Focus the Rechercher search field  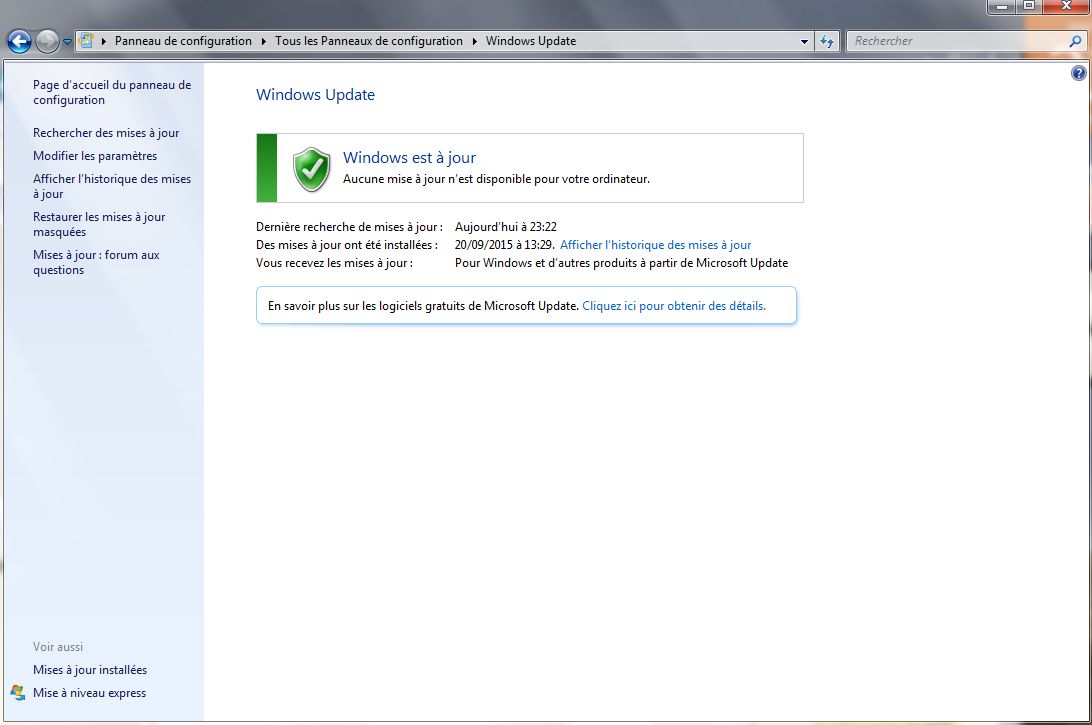[958, 41]
